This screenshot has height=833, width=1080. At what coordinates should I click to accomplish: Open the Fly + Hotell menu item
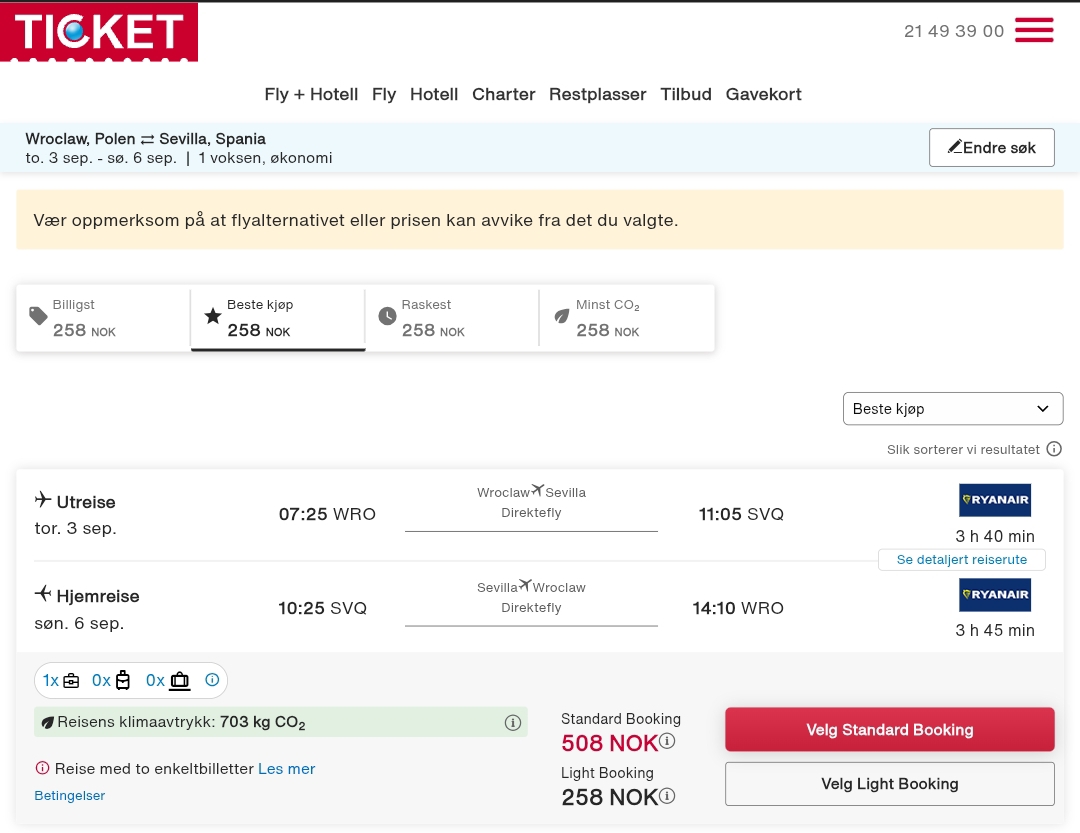pos(311,94)
